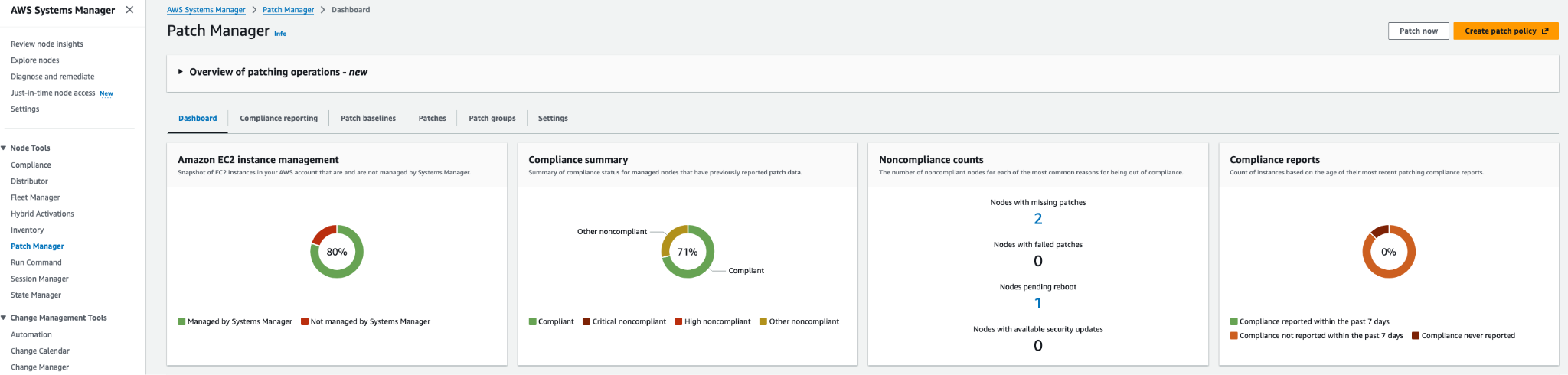
Task: Click the EC2 instance management 80% donut chart
Action: point(337,251)
